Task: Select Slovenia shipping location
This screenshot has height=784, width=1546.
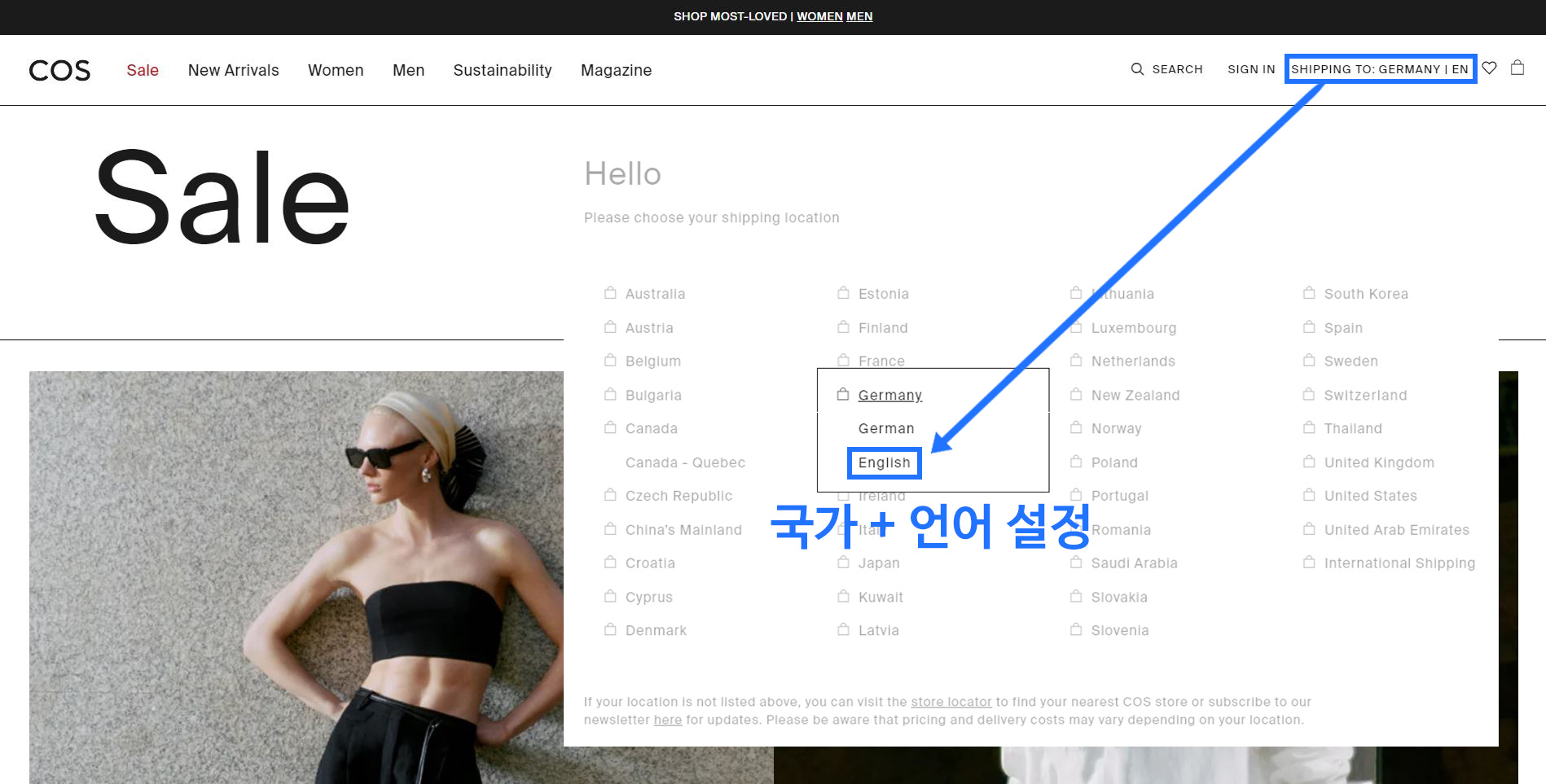Action: [x=1120, y=631]
